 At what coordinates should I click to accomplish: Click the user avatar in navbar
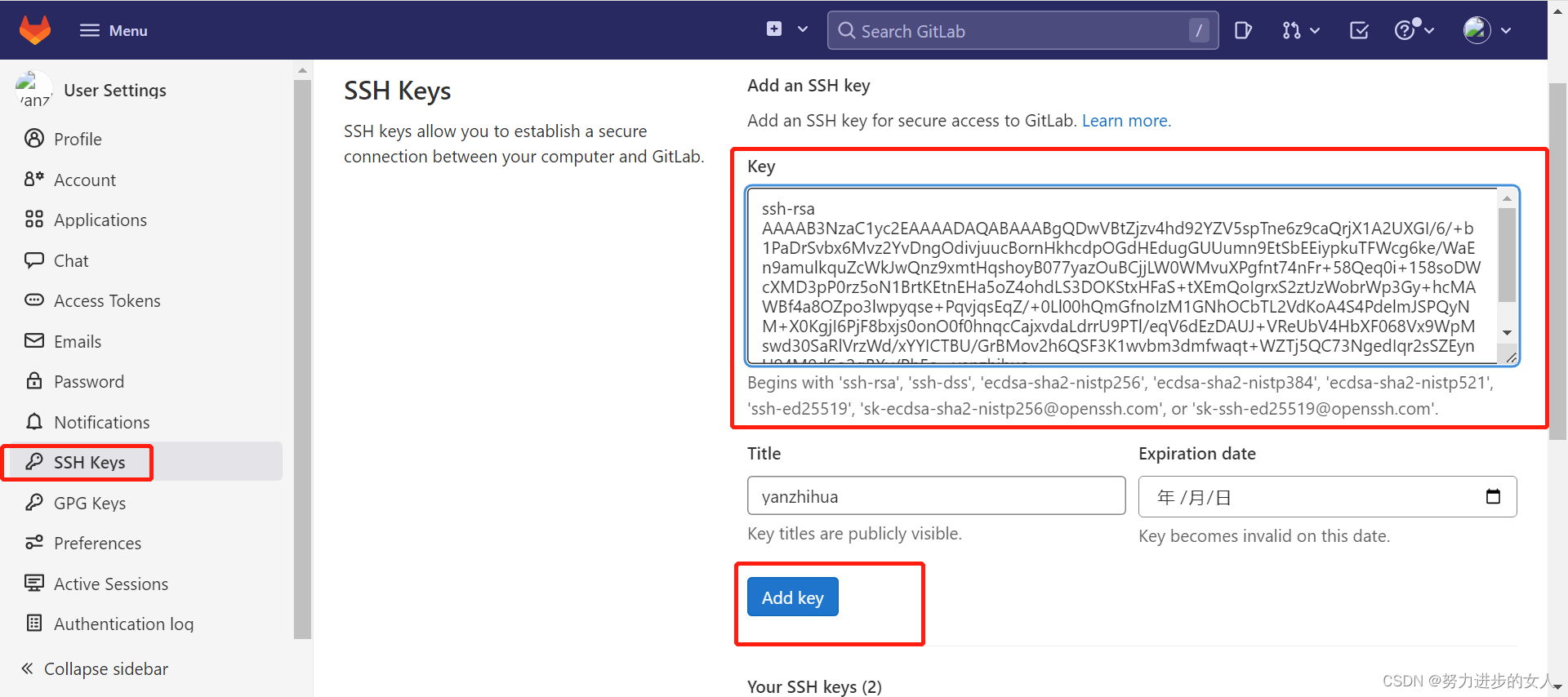click(x=1477, y=30)
